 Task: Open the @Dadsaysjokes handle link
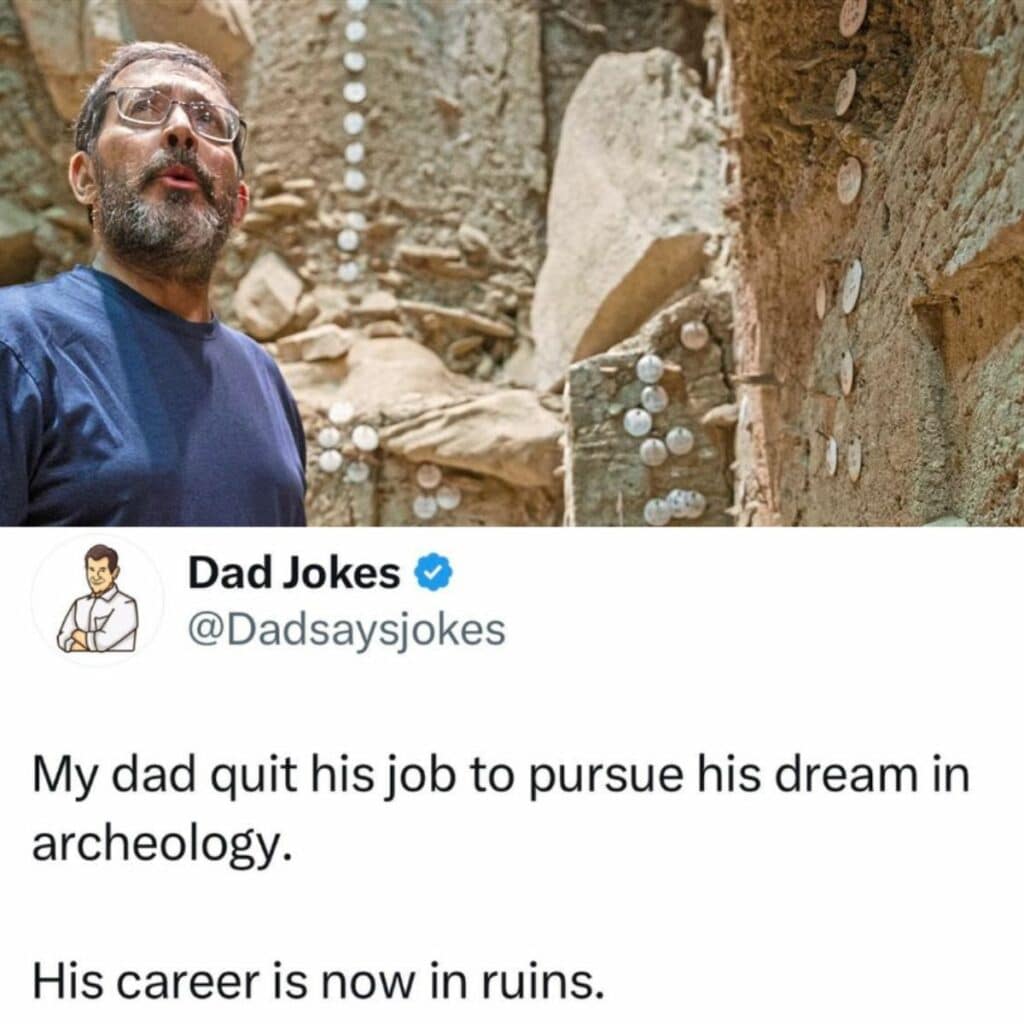(x=347, y=630)
